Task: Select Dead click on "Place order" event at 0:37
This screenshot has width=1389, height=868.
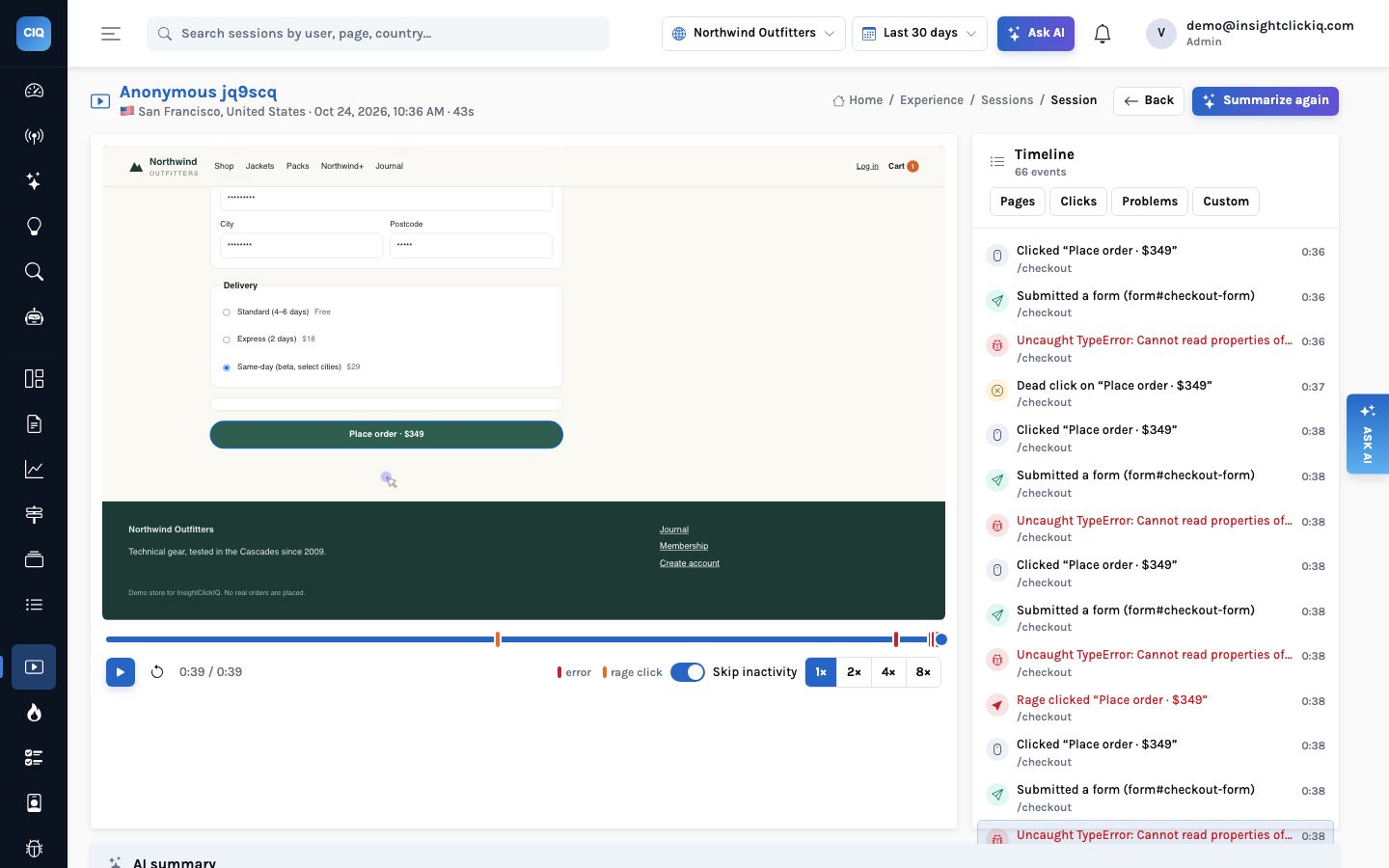Action: (1156, 393)
